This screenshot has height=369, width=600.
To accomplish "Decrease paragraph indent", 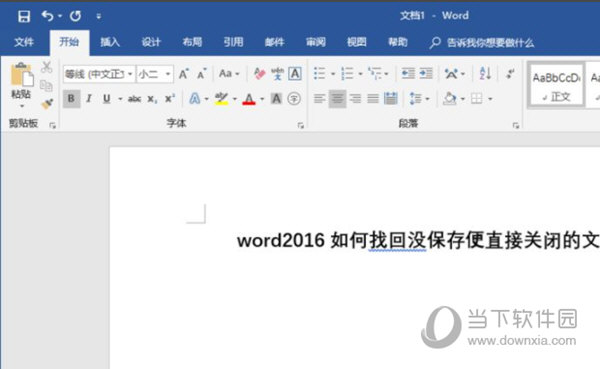I will coord(408,73).
